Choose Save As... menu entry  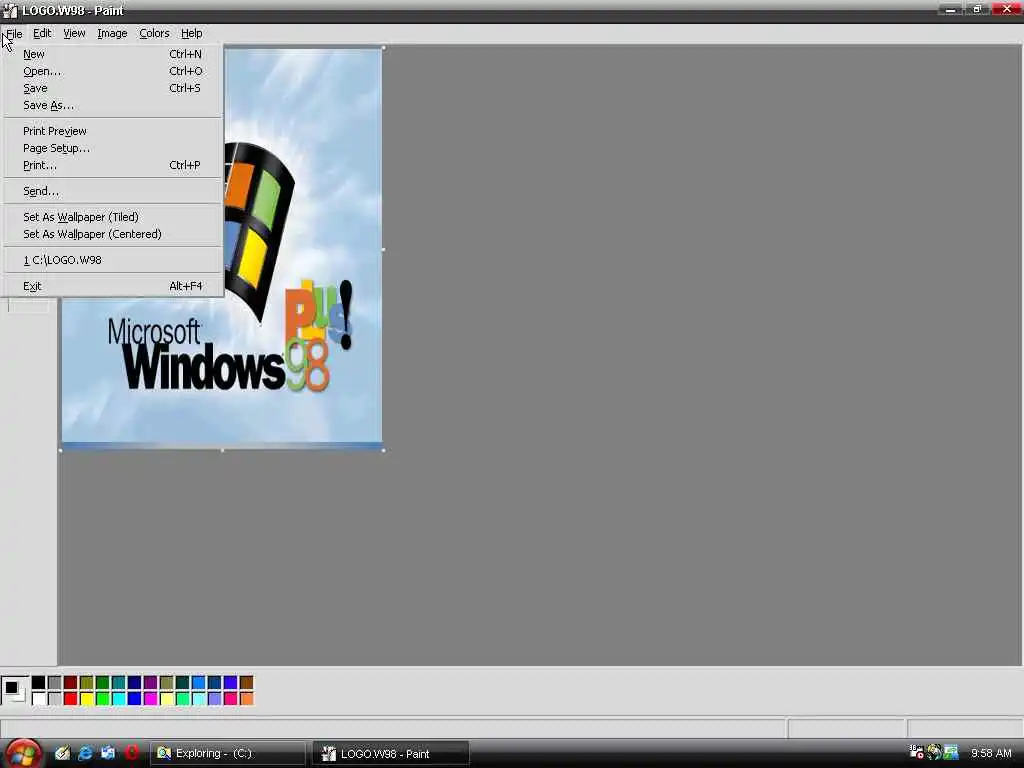click(x=112, y=105)
